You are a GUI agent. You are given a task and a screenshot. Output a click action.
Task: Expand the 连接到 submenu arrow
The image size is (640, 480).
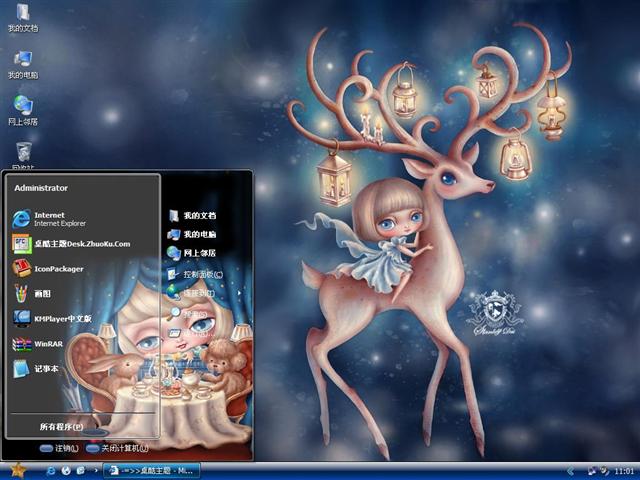pos(239,293)
